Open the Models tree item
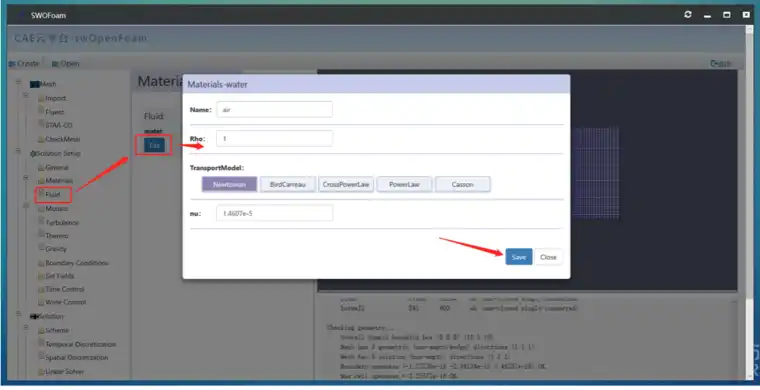Image resolution: width=760 pixels, height=390 pixels. [x=57, y=209]
